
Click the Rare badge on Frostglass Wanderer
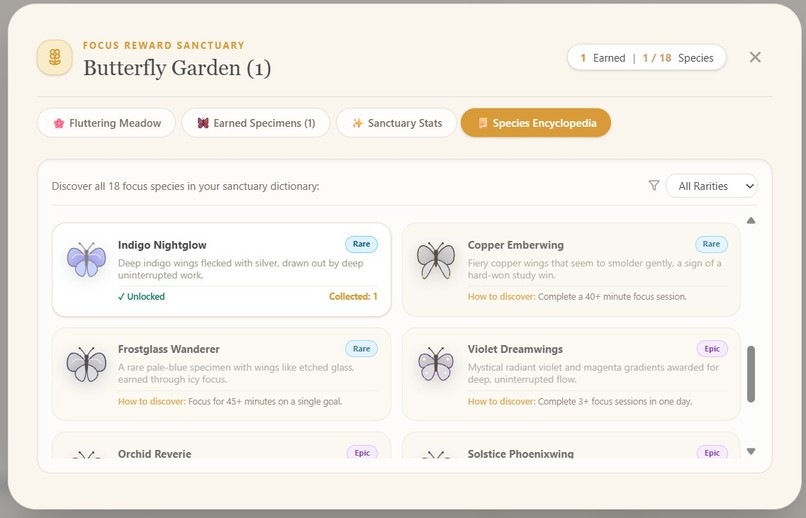tap(361, 348)
